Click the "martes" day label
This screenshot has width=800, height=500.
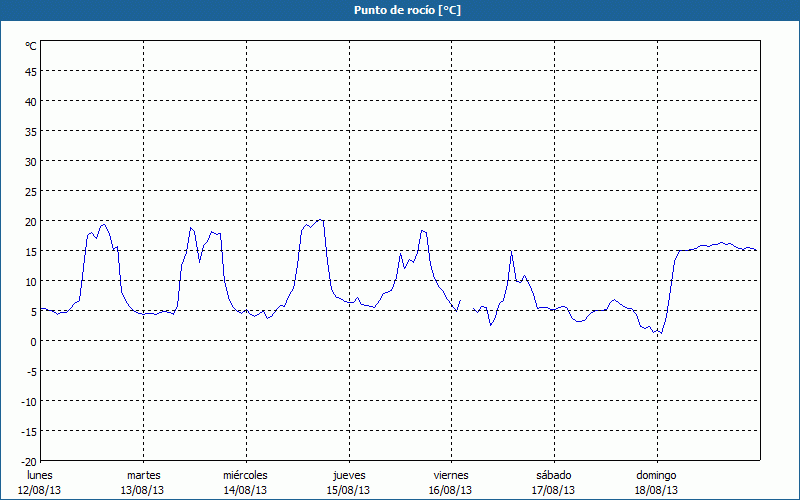tap(143, 475)
